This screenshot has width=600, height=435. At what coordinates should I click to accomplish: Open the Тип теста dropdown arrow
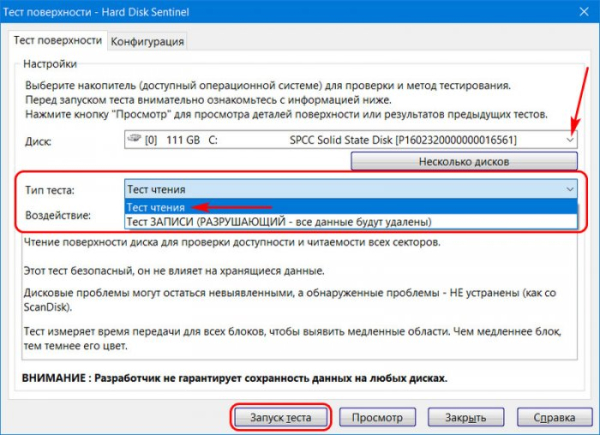pyautogui.click(x=570, y=188)
